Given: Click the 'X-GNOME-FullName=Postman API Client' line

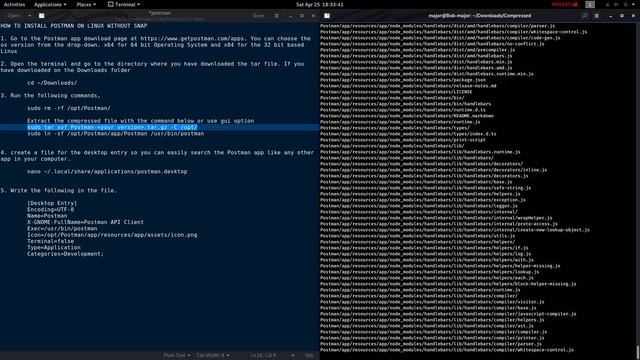Looking at the screenshot, I should point(85,222).
